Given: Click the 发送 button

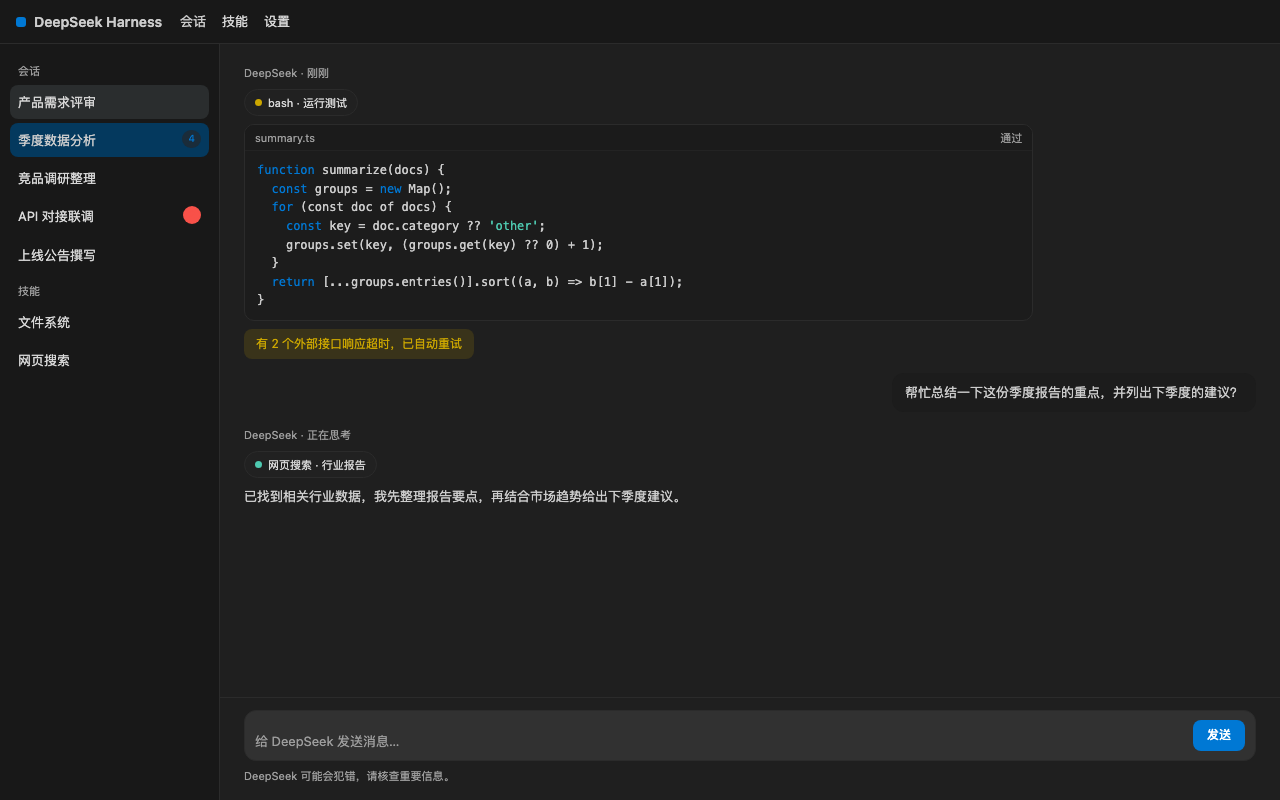Looking at the screenshot, I should [1219, 735].
